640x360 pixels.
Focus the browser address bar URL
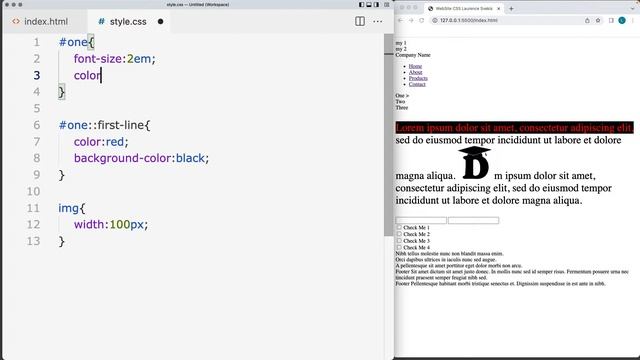[x=469, y=20]
